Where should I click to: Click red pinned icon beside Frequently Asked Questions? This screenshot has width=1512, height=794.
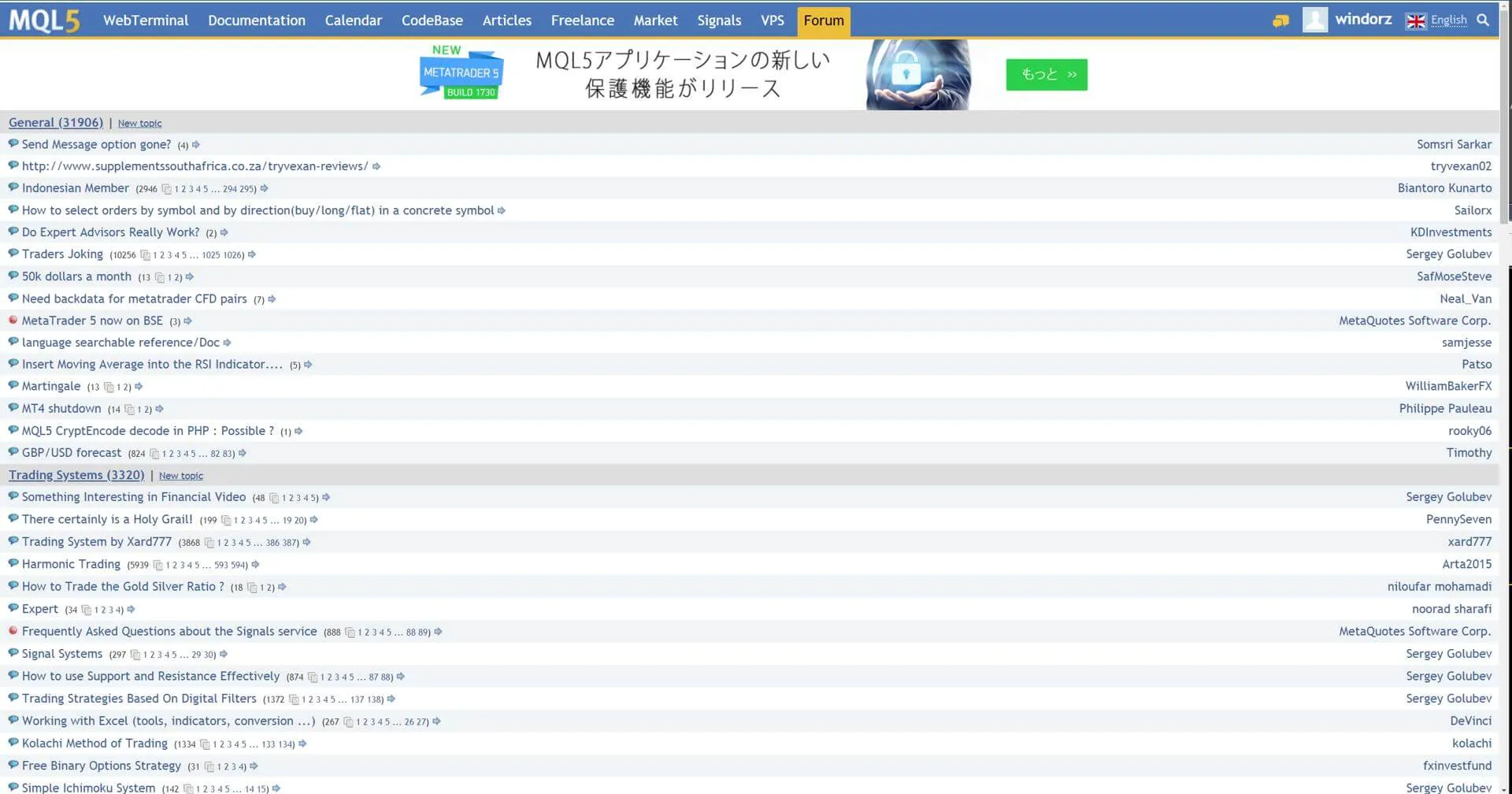point(13,630)
